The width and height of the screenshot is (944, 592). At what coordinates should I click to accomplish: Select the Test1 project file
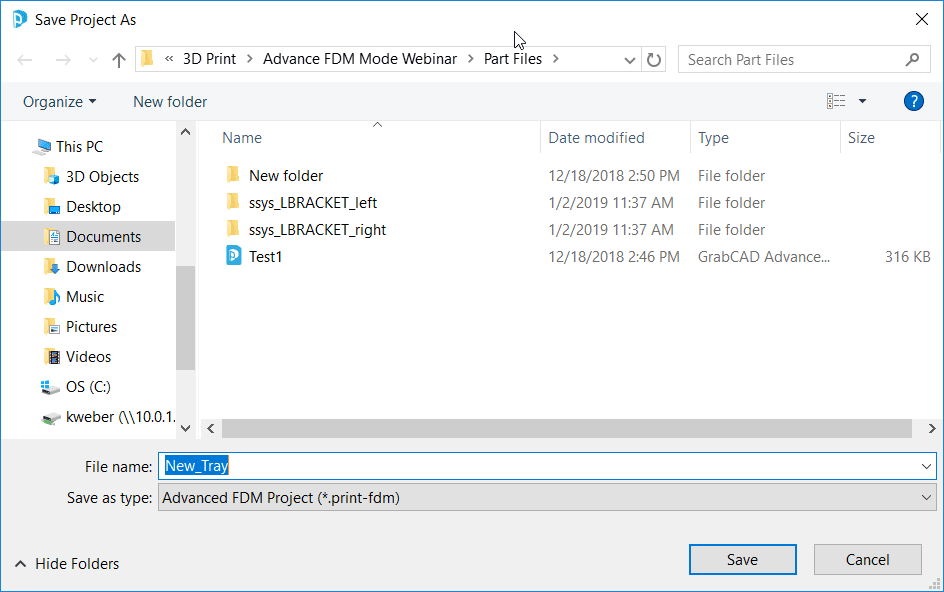point(266,257)
